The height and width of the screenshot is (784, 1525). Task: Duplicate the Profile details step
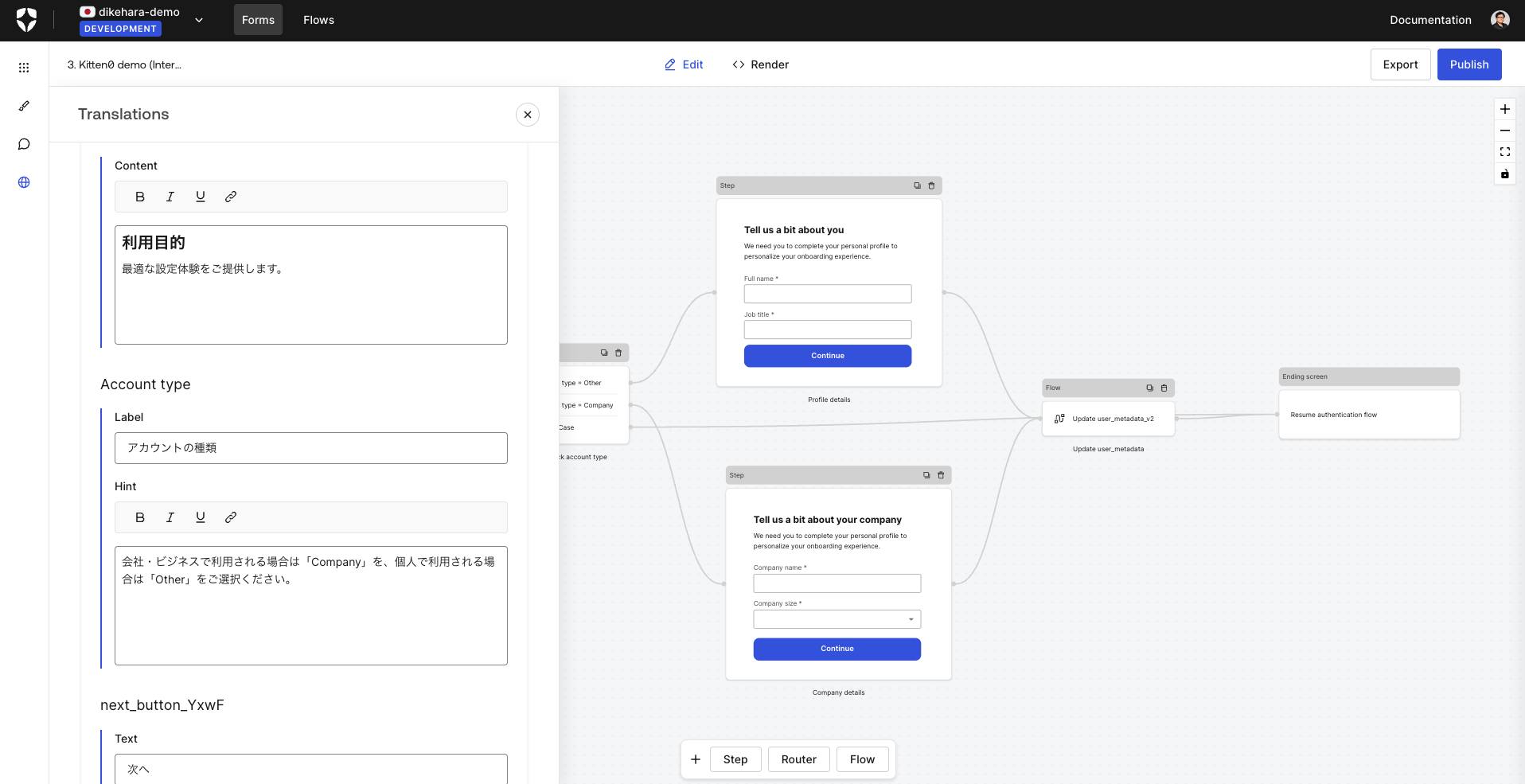tap(917, 185)
